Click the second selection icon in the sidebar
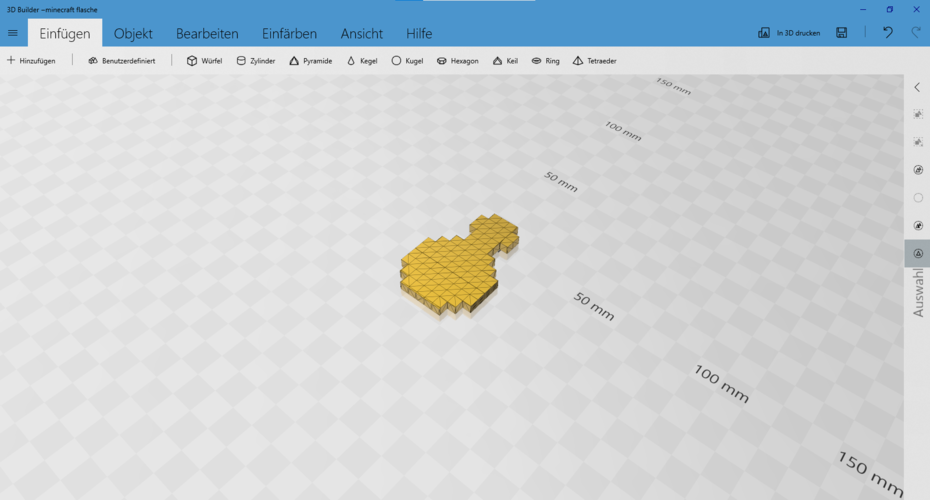Viewport: 930px width, 500px height. (918, 142)
